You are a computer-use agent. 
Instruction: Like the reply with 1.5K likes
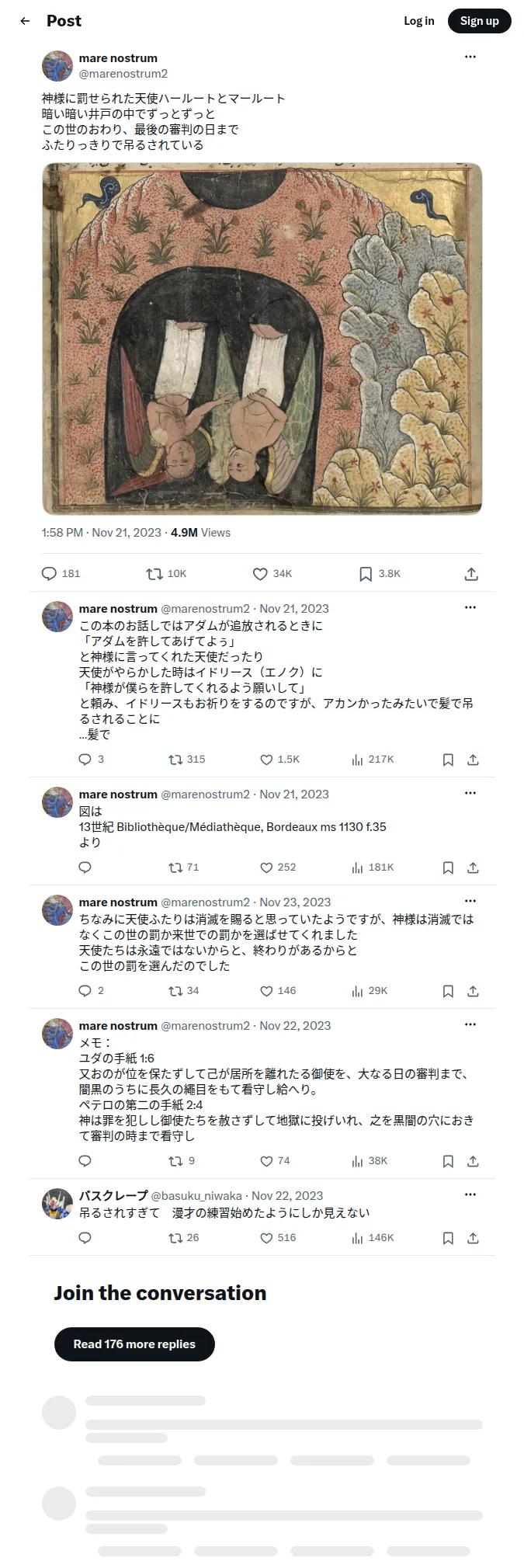click(266, 760)
